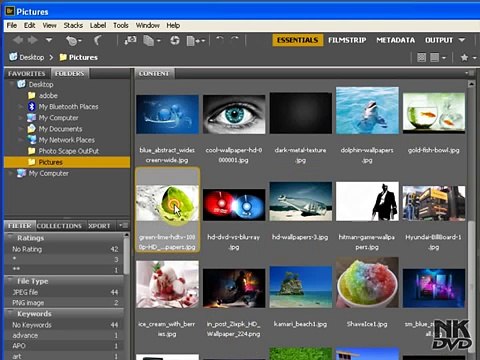Click the Content panel scroll up arrow
Screen dimensions: 480x360
(471, 84)
